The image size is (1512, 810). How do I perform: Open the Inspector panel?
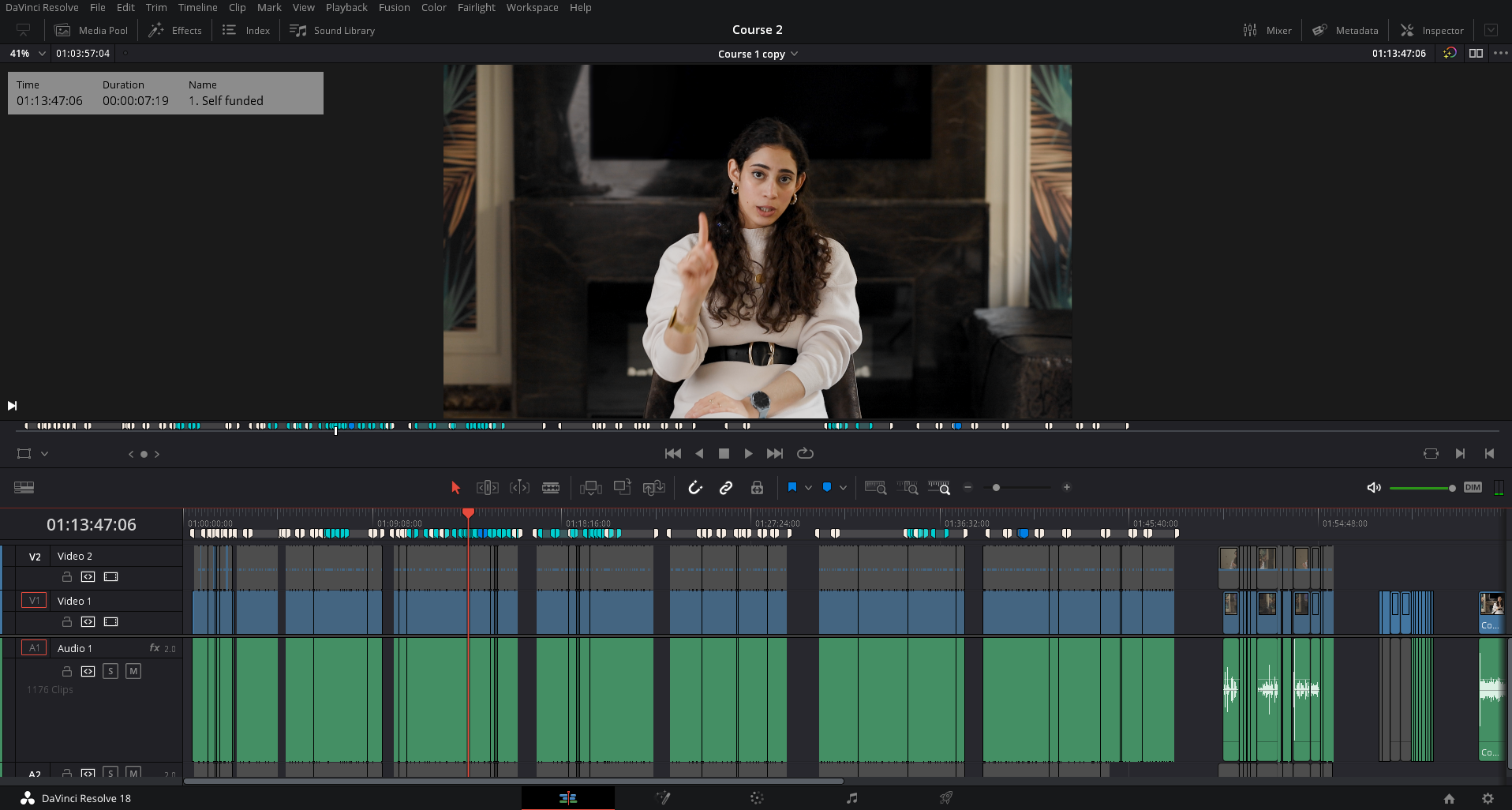[1432, 30]
